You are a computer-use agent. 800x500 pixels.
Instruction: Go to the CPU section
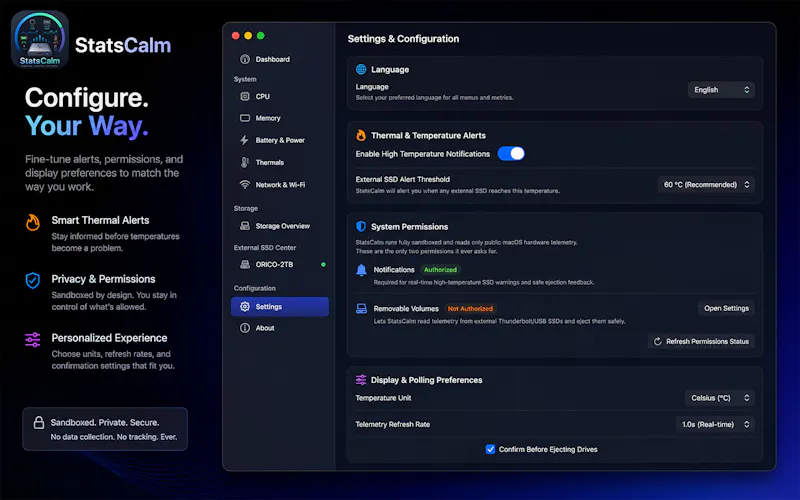point(280,96)
